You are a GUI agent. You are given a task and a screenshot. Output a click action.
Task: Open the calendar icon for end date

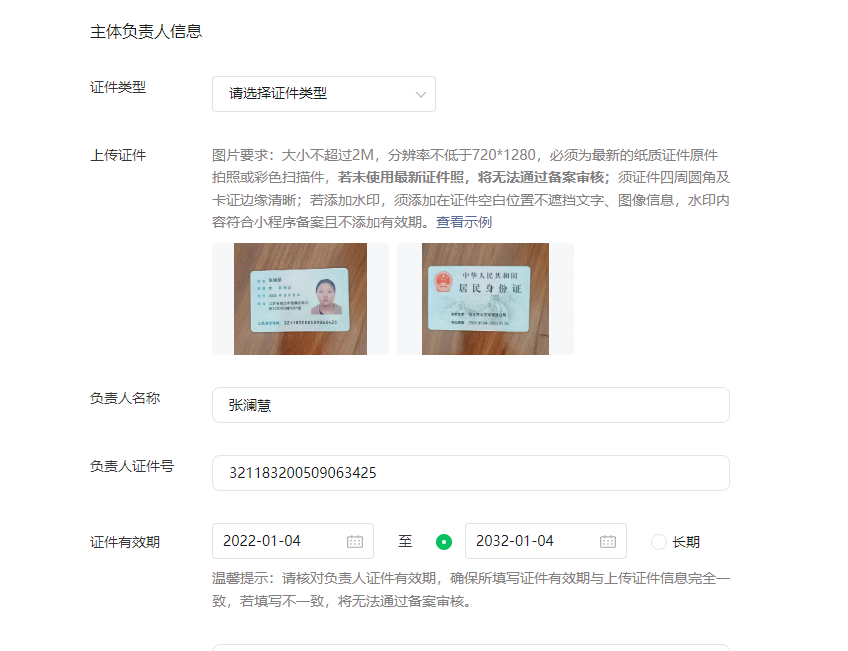(x=608, y=541)
